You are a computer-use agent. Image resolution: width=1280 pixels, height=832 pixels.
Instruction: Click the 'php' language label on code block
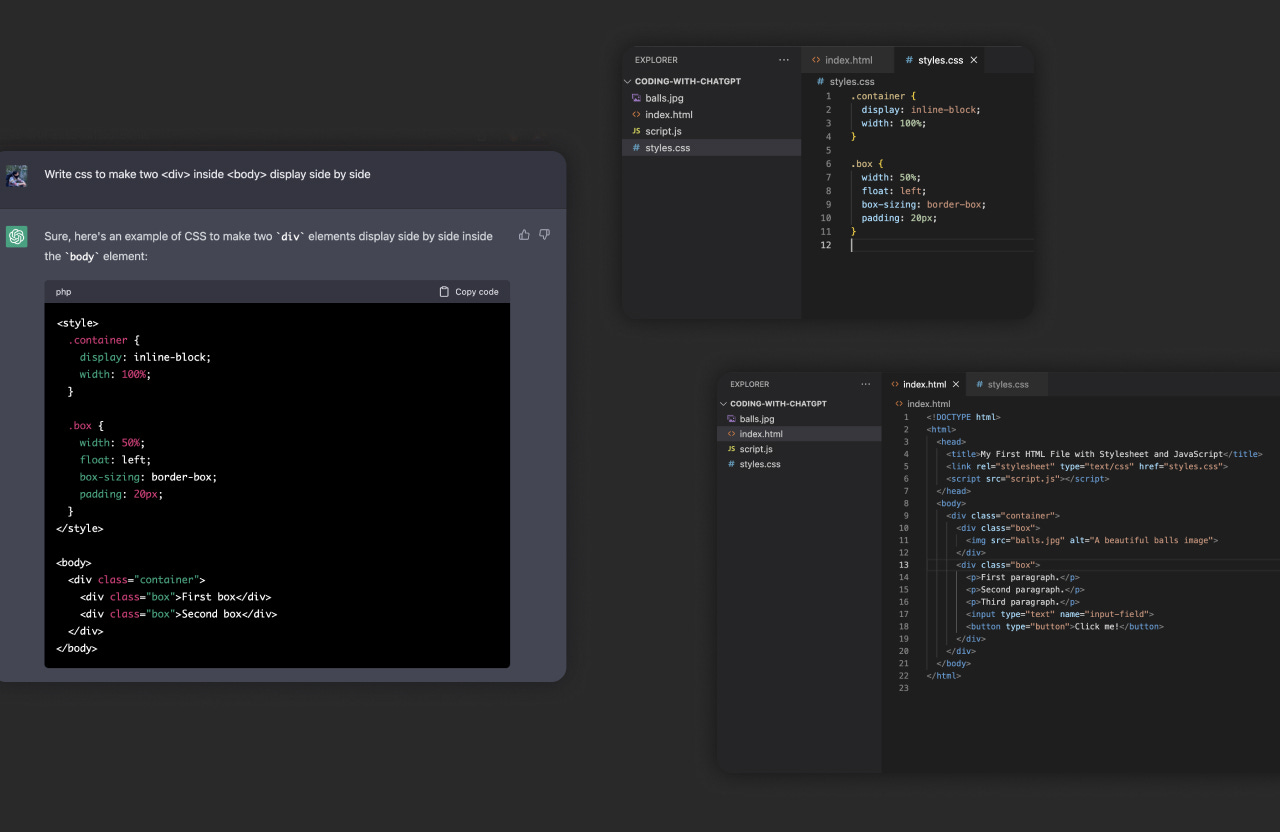tap(64, 292)
